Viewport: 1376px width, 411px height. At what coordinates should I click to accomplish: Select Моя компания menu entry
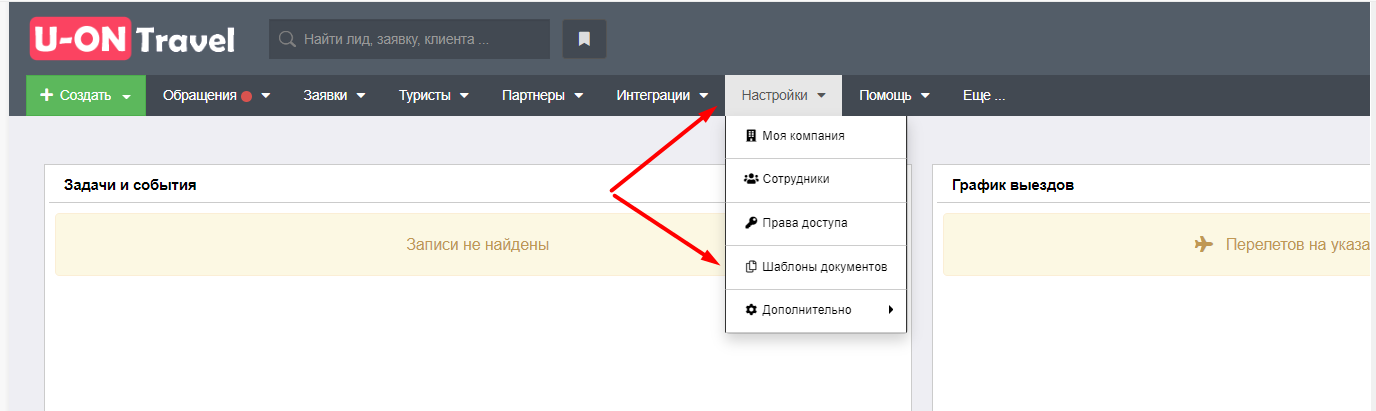816,136
